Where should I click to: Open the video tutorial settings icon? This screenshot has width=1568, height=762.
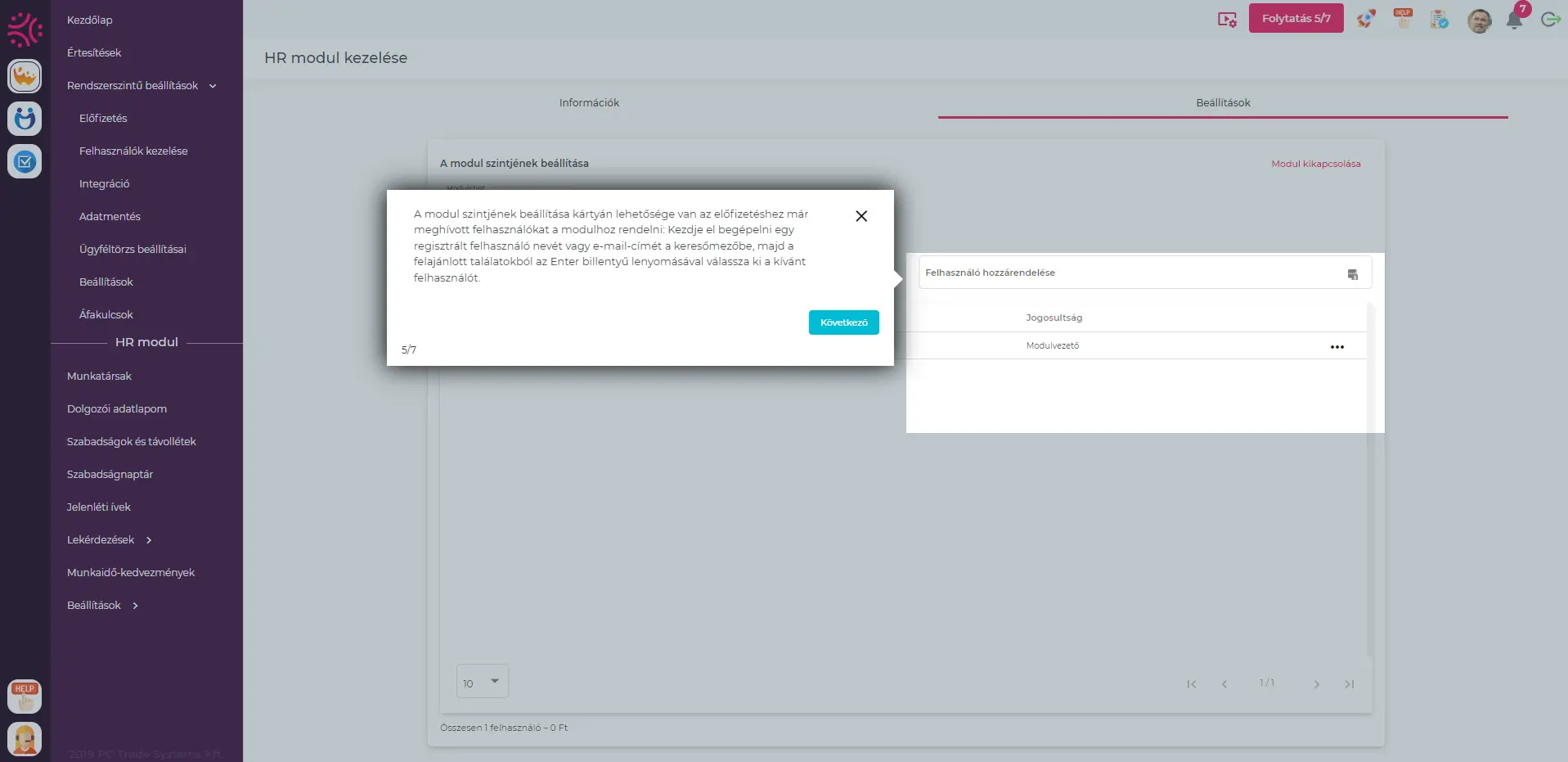[x=1227, y=19]
